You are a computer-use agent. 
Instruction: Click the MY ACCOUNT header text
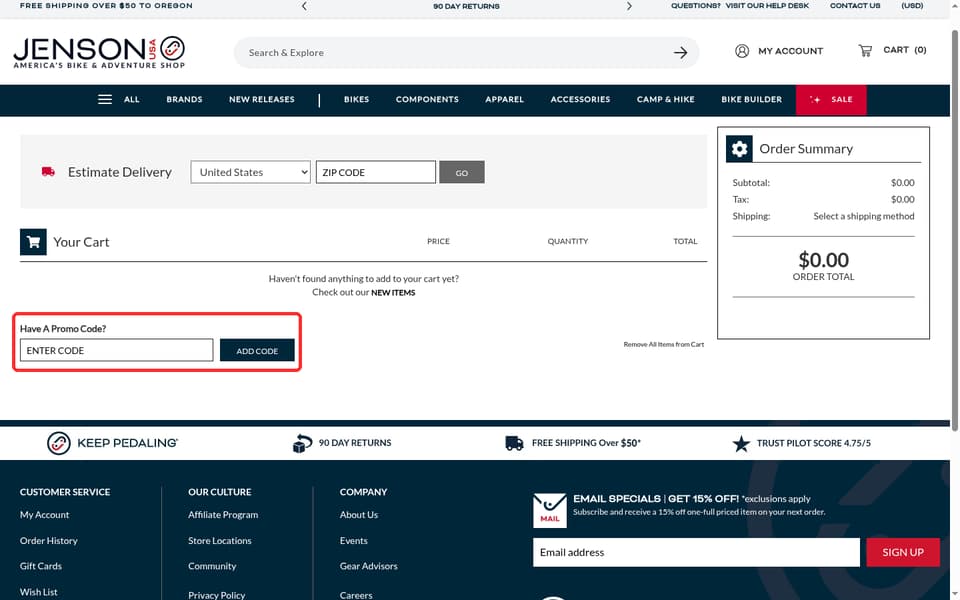[790, 51]
